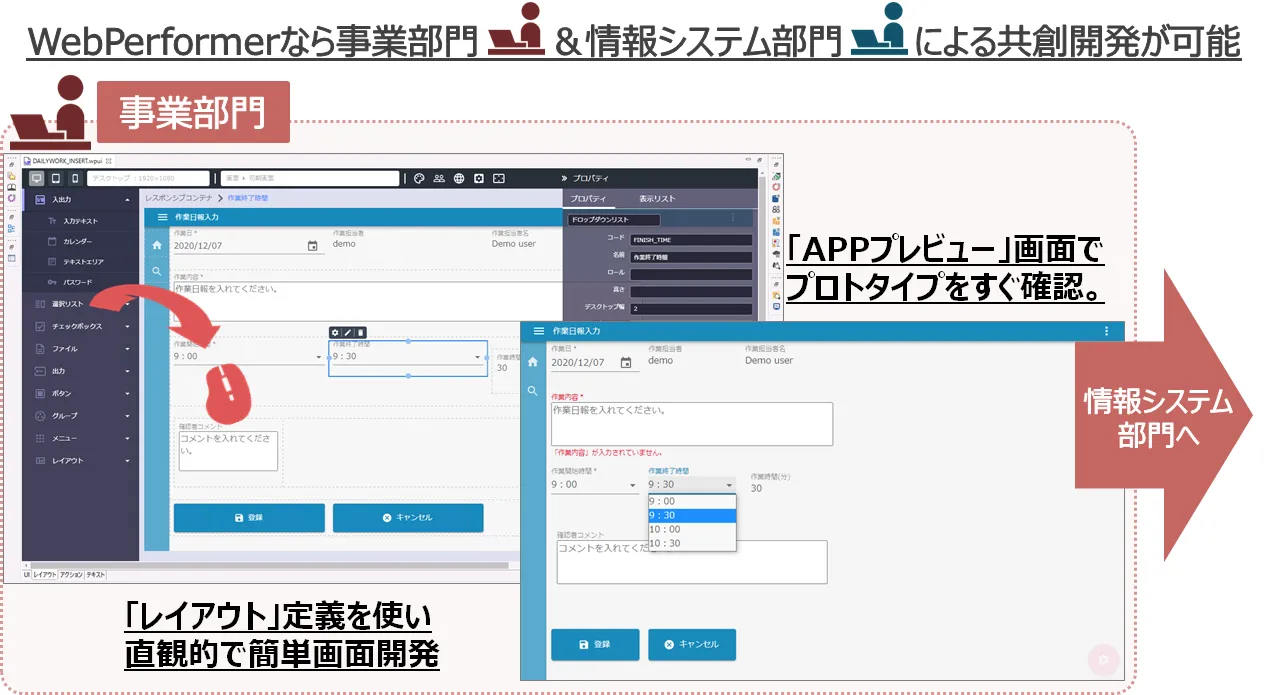Click the fullscreen expand icon in designer toolbar
The image size is (1268, 695).
(x=499, y=179)
